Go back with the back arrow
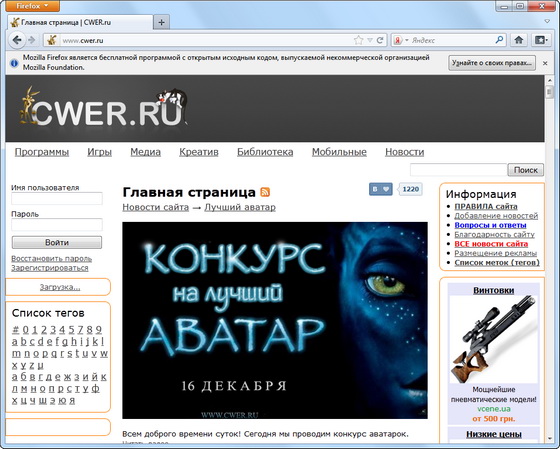Image resolution: width=560 pixels, height=449 pixels. (x=17, y=40)
